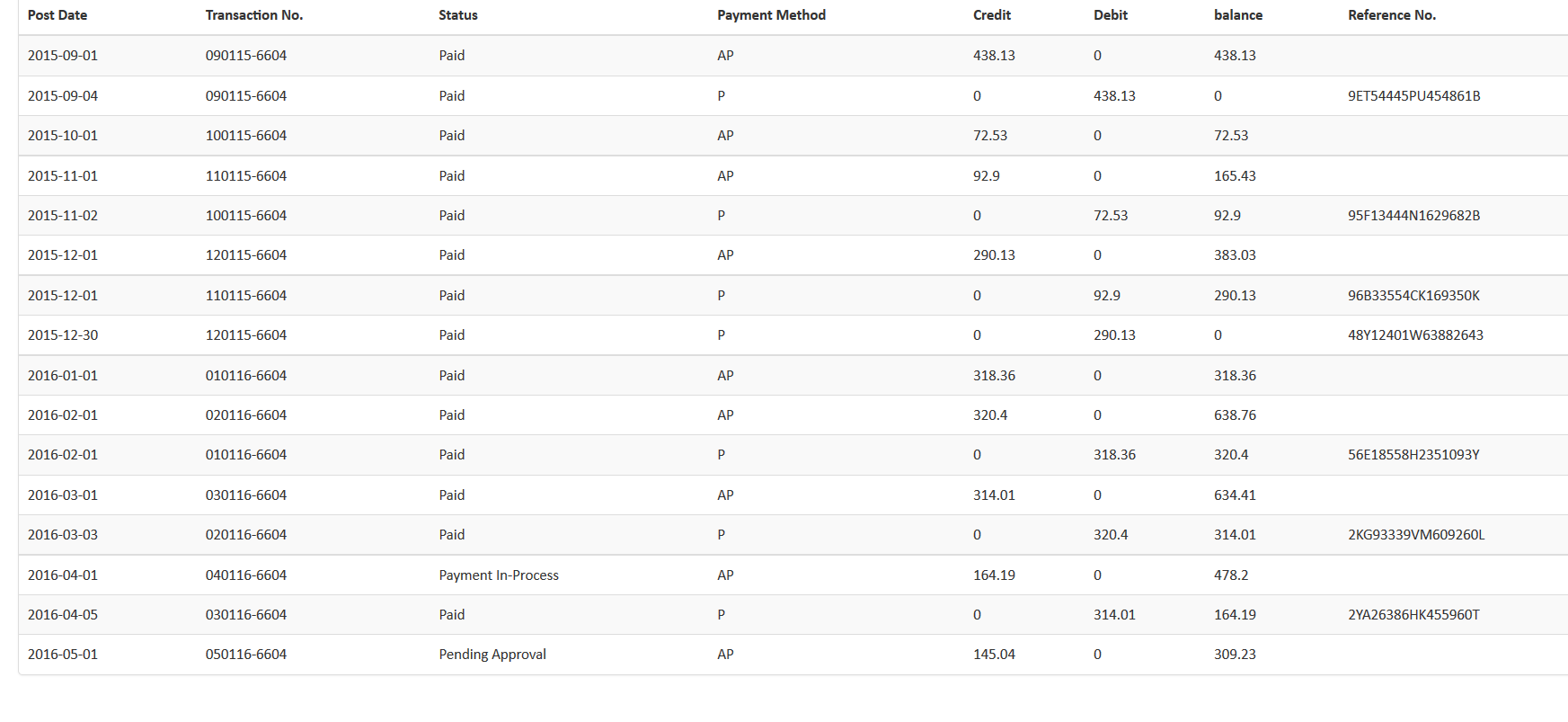Open reference number 48Y12401W63882643
The width and height of the screenshot is (1568, 722).
[1415, 335]
